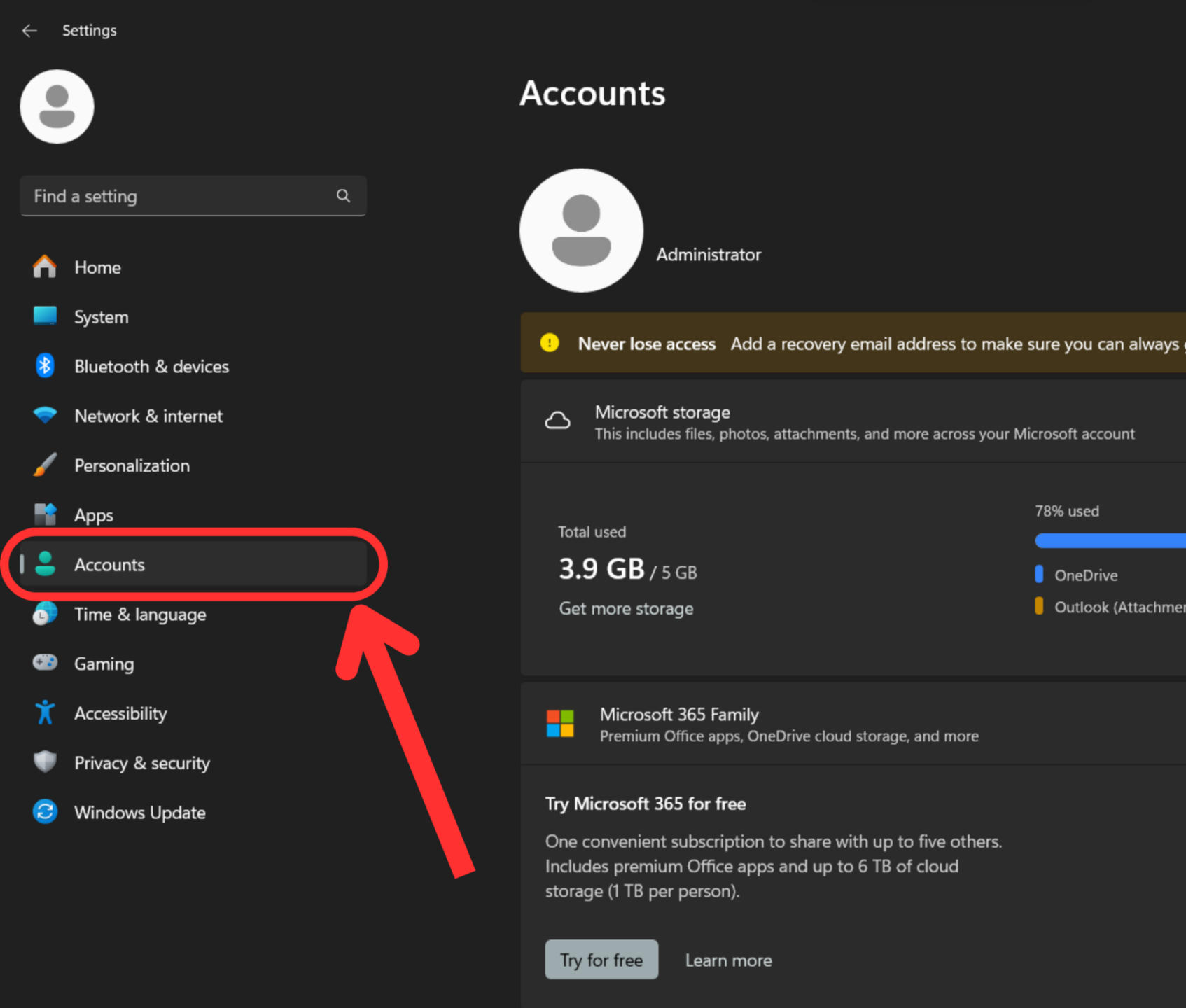Select Time & language settings

tap(140, 614)
